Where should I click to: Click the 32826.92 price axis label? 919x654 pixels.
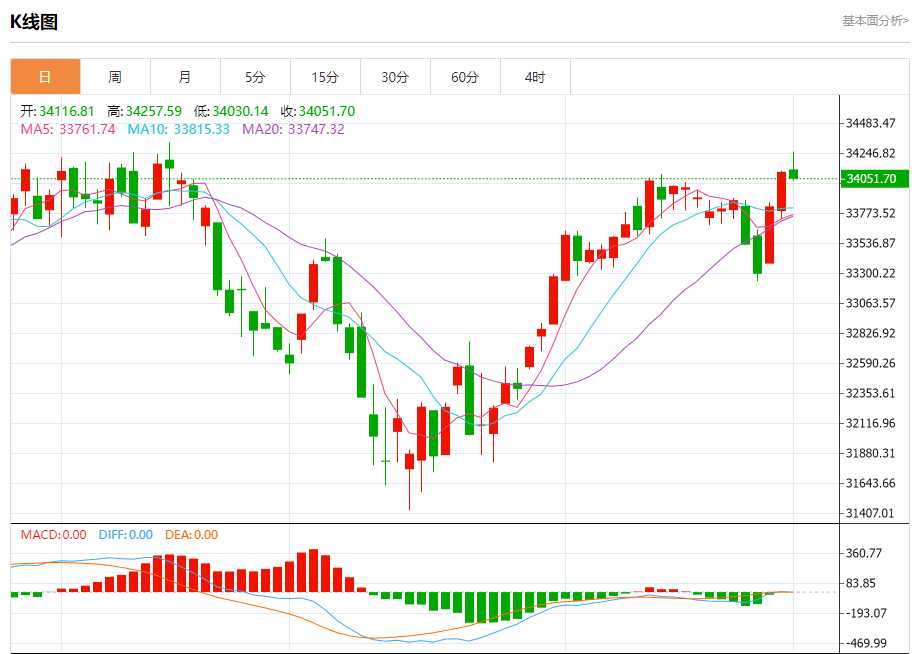(870, 333)
